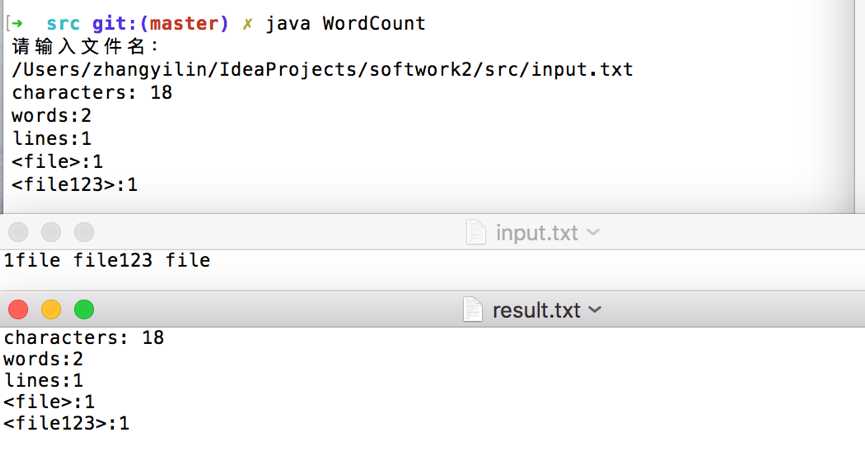This screenshot has width=865, height=451.
Task: Click the yellow ✗ git status marker
Action: 247,24
